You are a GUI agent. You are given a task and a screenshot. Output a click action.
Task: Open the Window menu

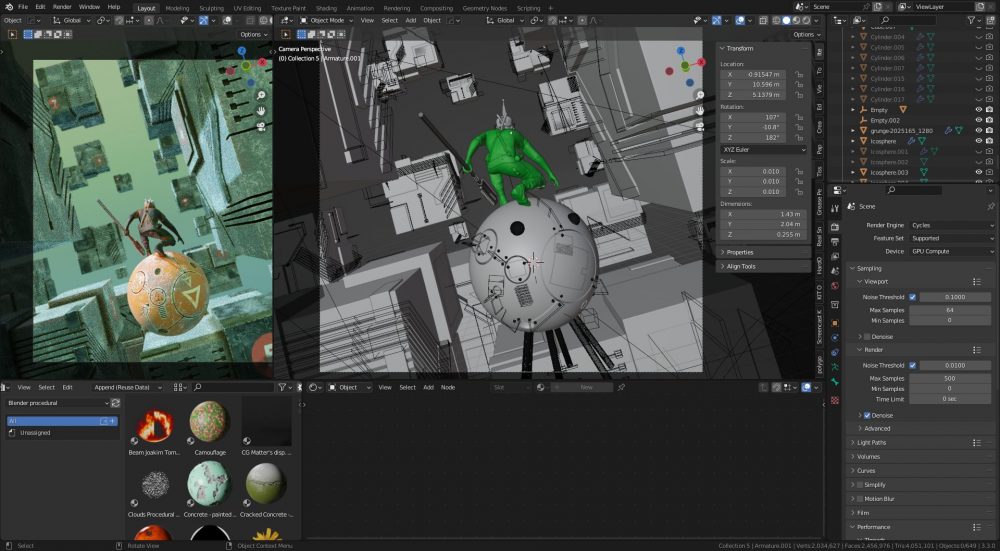tap(89, 6)
